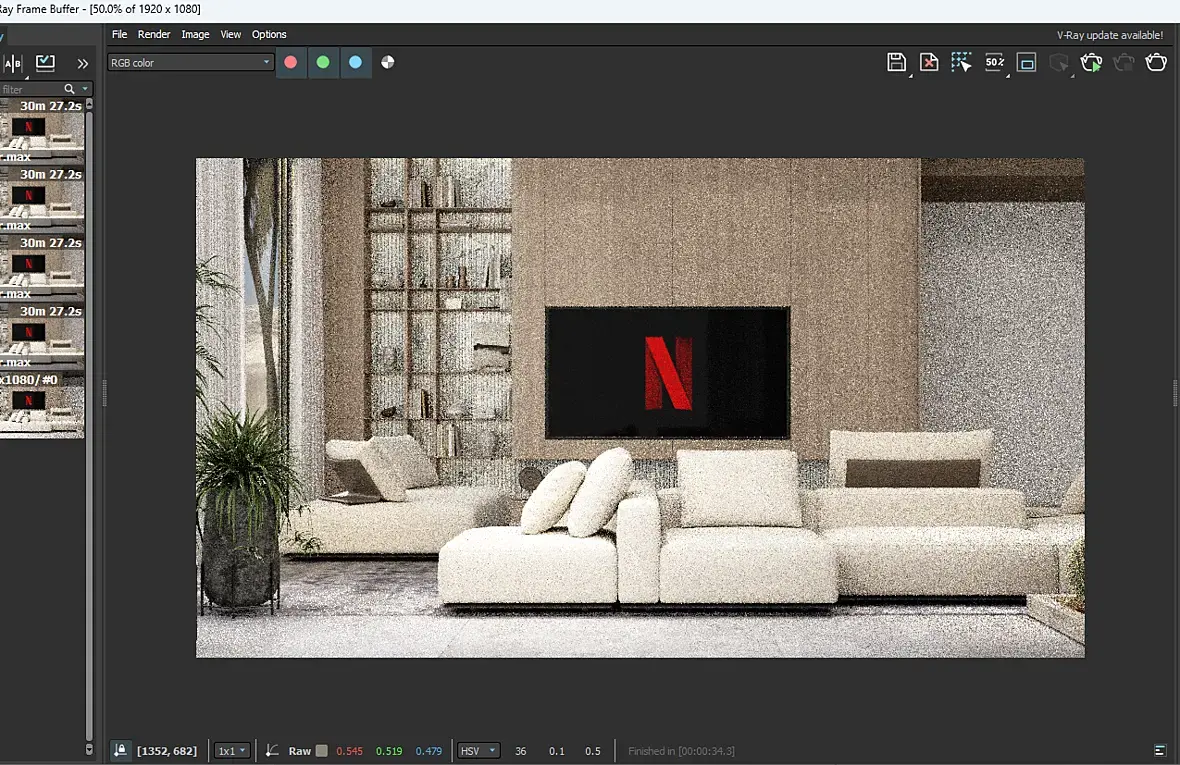Expand the history panel with double chevron

[83, 63]
